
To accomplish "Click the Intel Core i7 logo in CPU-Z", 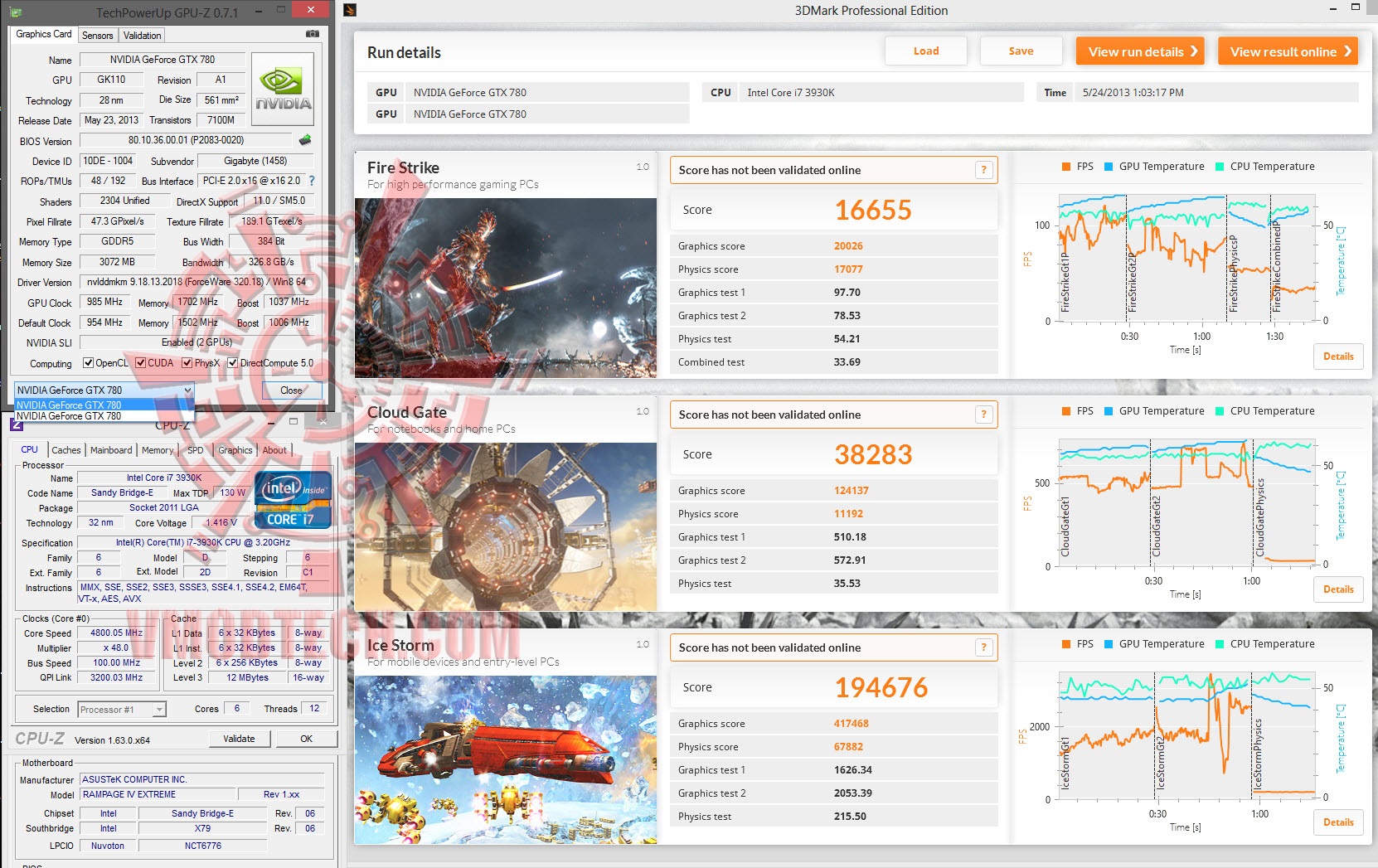I will click(x=294, y=500).
